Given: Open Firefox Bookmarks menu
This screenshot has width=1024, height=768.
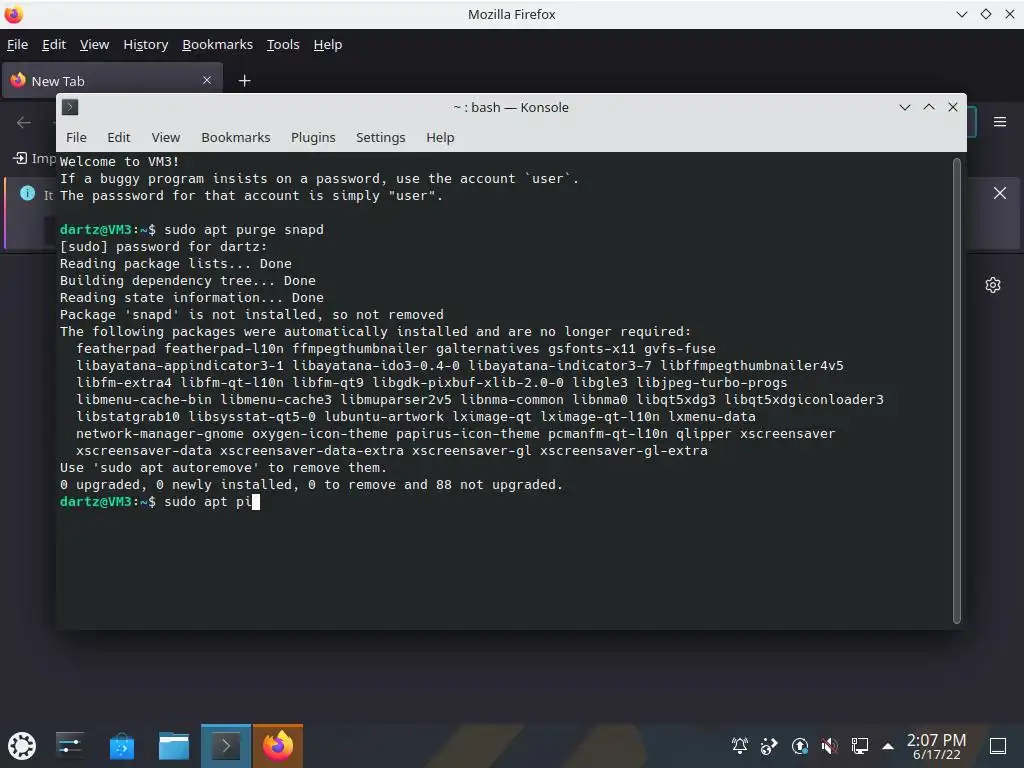Looking at the screenshot, I should [217, 44].
